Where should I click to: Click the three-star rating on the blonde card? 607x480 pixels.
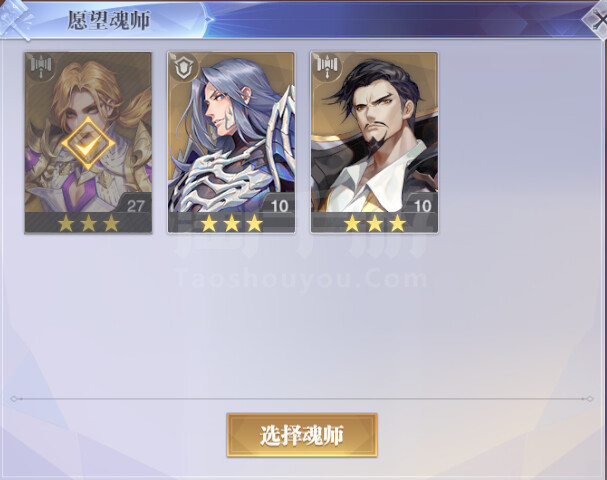tap(88, 223)
